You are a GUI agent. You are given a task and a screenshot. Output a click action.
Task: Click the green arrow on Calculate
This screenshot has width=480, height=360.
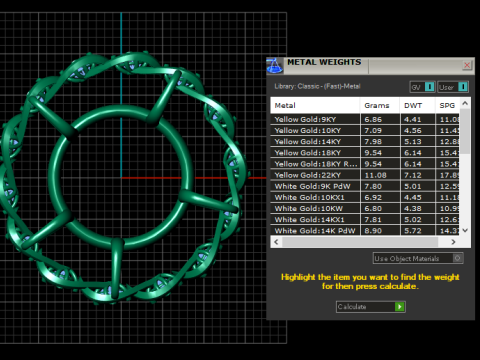pos(400,307)
